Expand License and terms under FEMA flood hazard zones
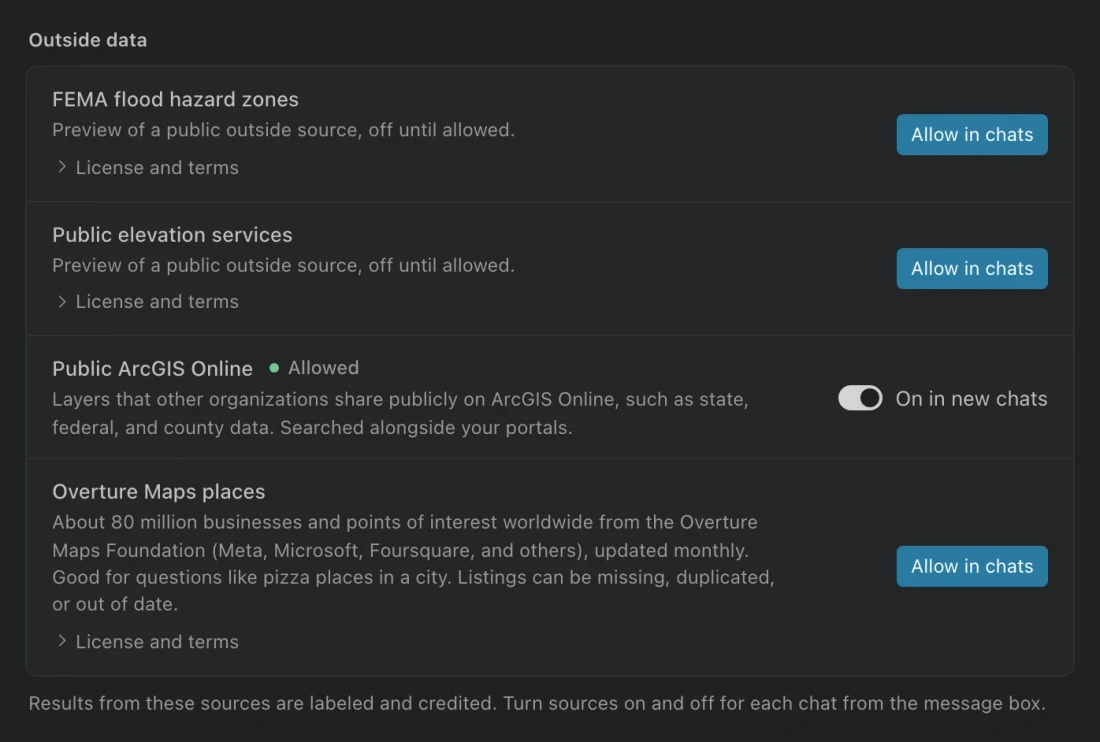 148,168
